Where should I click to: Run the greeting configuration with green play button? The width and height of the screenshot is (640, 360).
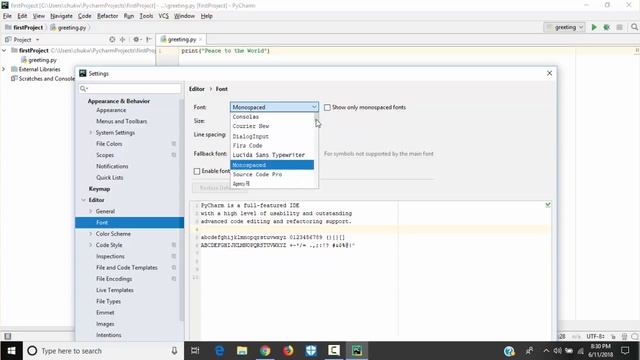(594, 27)
